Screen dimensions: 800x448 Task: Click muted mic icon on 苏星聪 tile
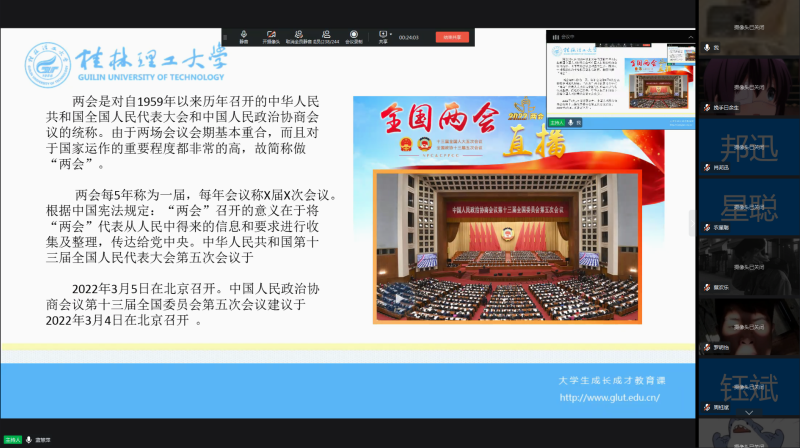click(x=707, y=227)
